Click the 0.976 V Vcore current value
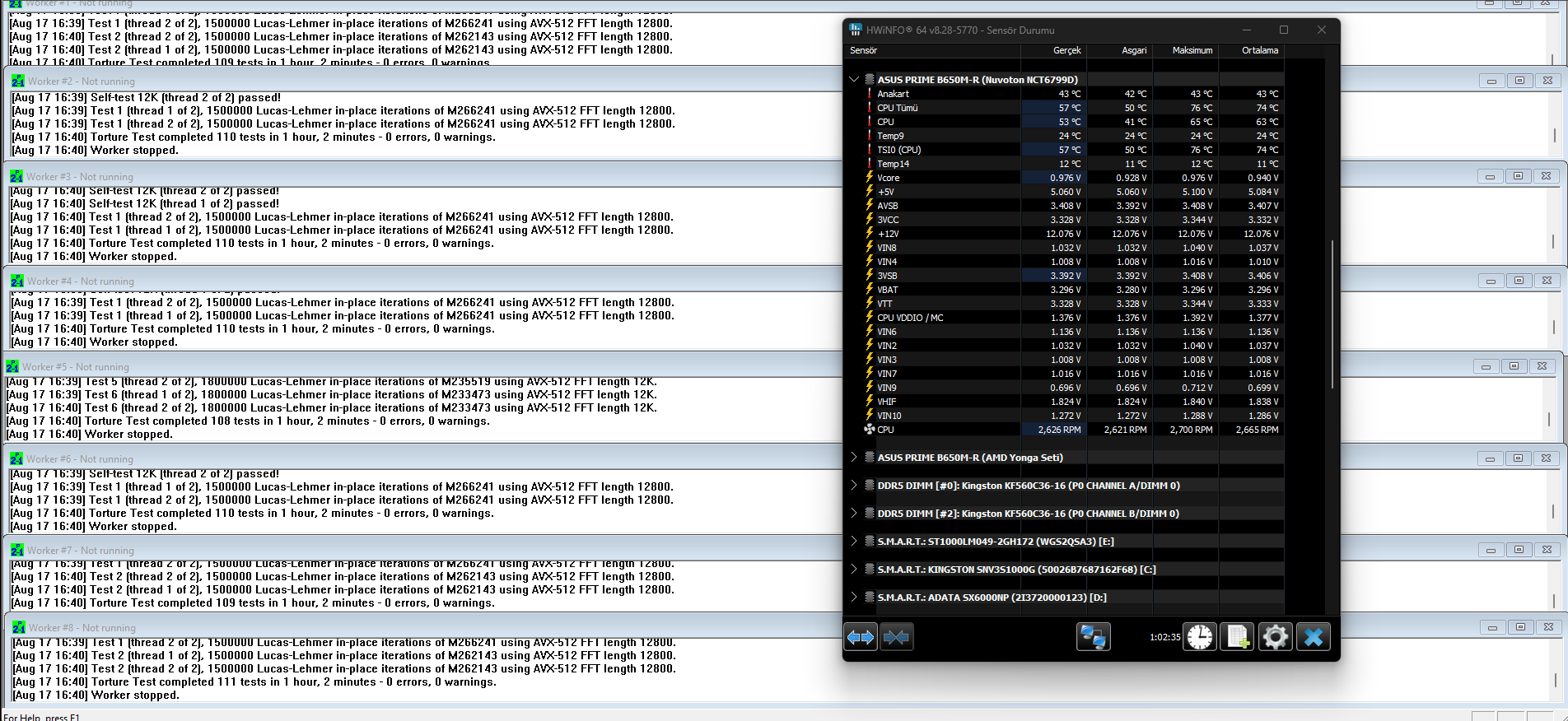Viewport: 1568px width, 721px height. click(x=1065, y=178)
